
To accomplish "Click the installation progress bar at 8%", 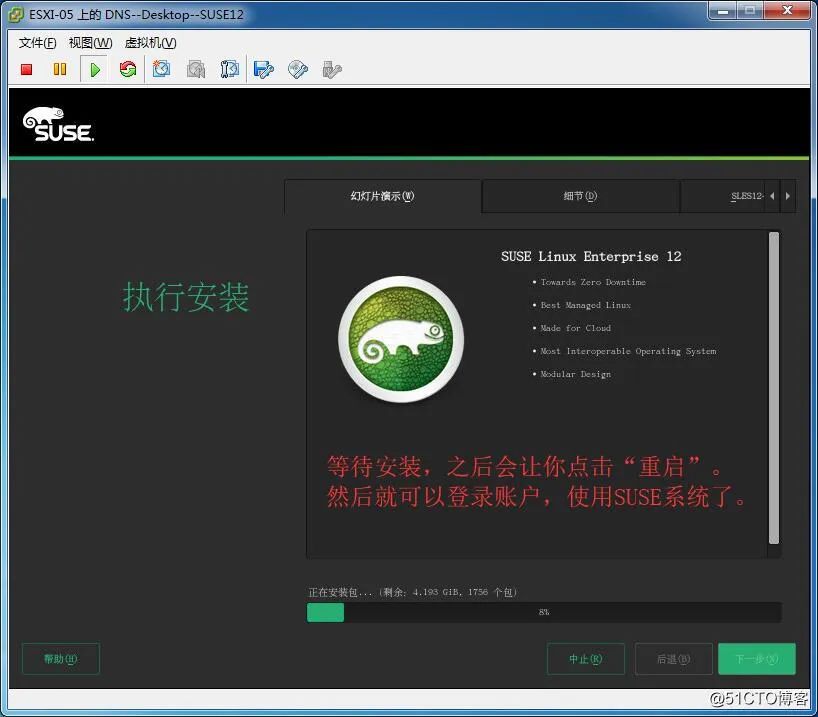I will coord(544,612).
